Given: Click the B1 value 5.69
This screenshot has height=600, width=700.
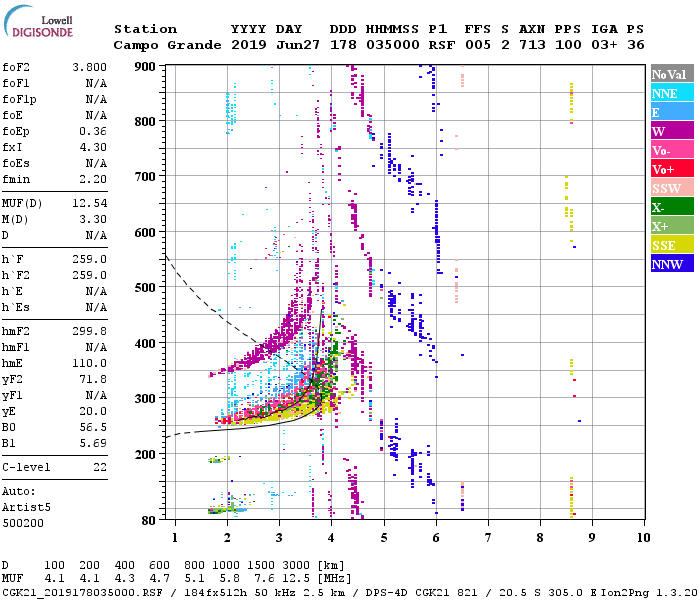Looking at the screenshot, I should [93, 444].
